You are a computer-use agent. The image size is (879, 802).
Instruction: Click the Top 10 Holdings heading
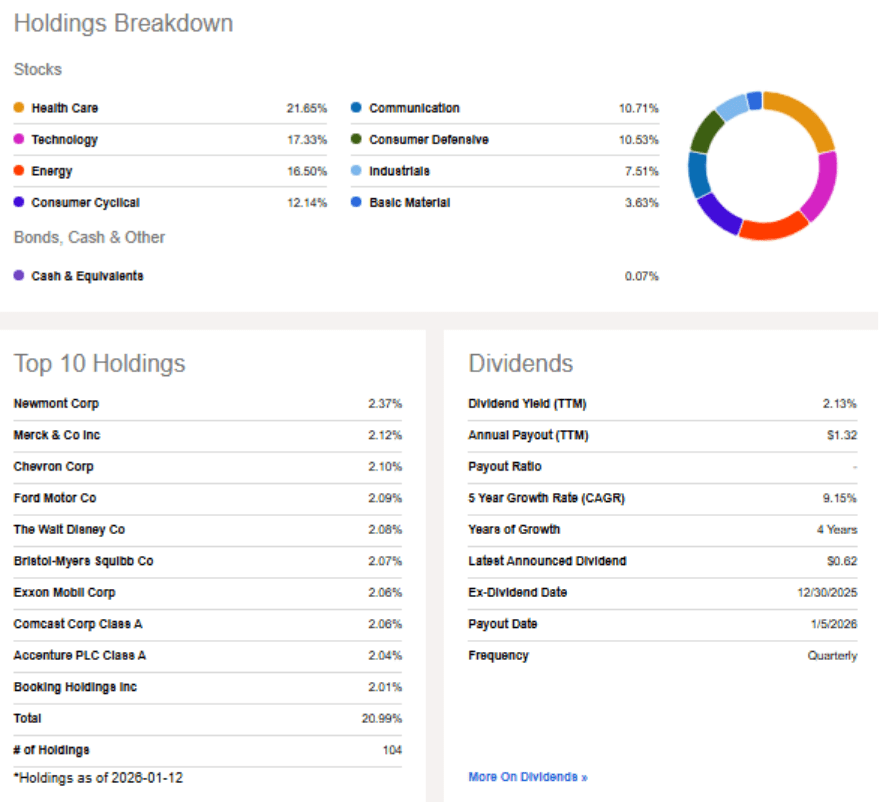(x=99, y=363)
